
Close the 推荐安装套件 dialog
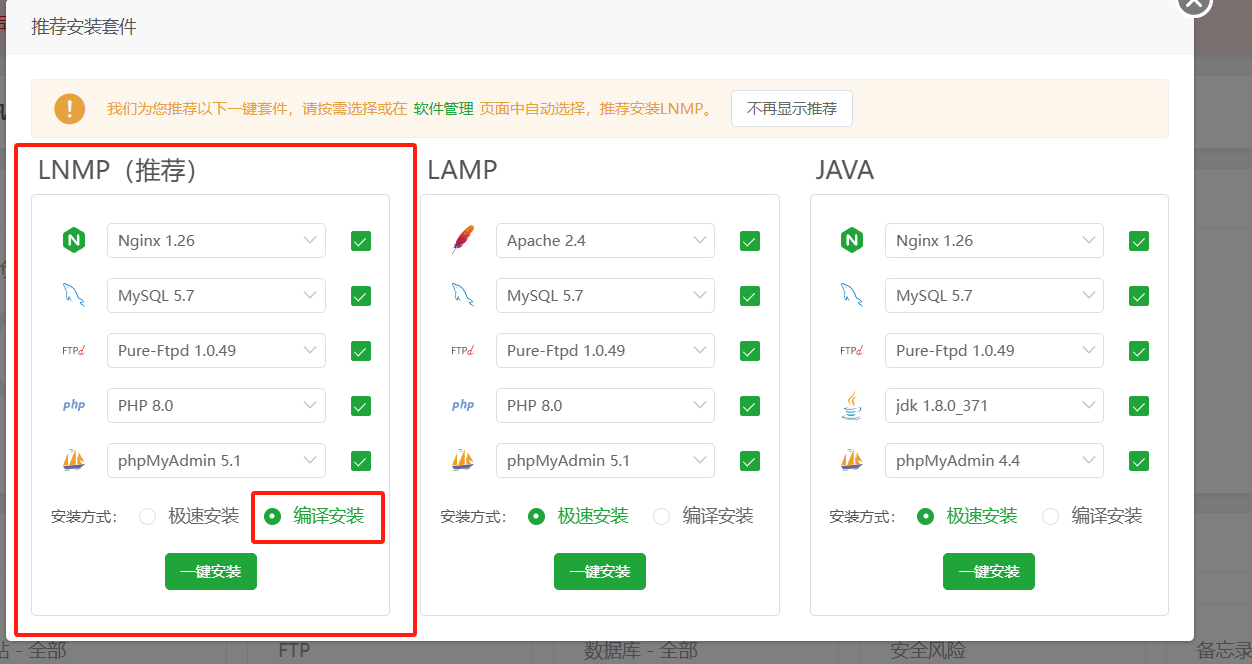pyautogui.click(x=1193, y=5)
